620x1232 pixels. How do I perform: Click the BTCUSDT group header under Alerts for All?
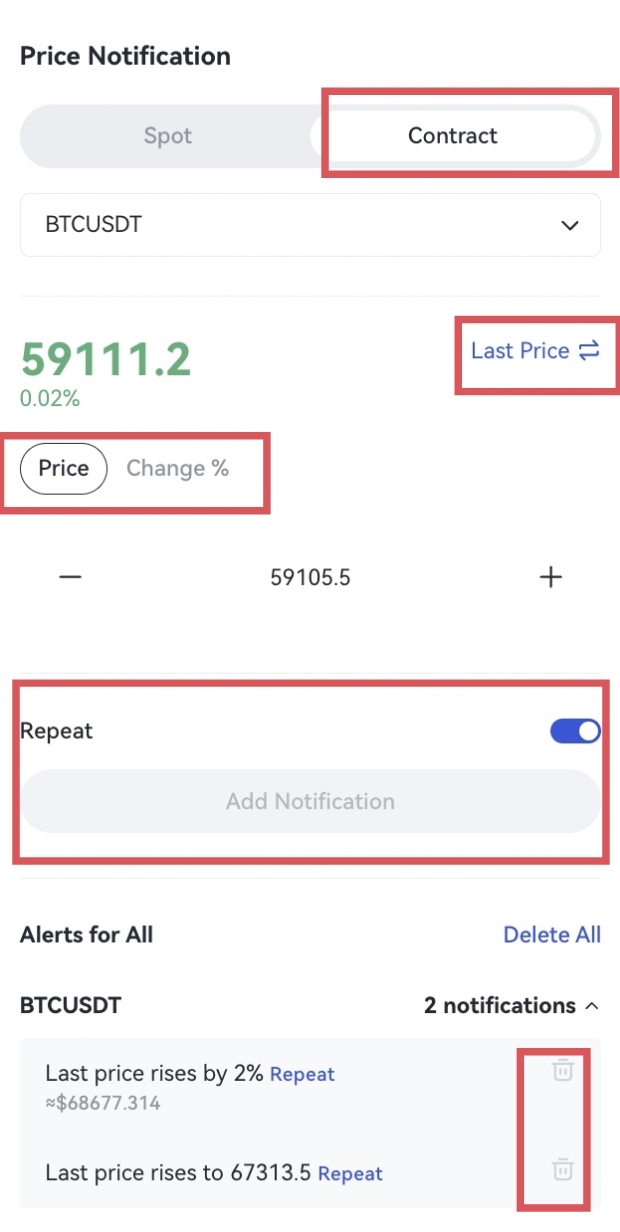click(70, 1006)
